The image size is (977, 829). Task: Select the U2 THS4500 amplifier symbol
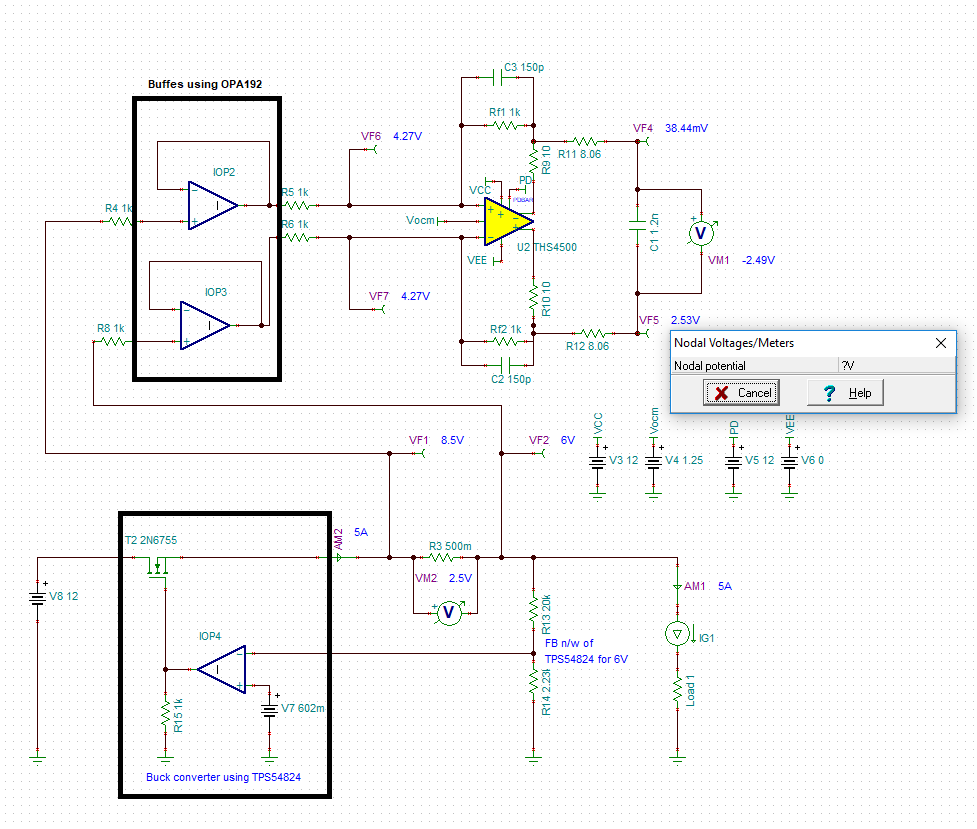click(x=508, y=221)
